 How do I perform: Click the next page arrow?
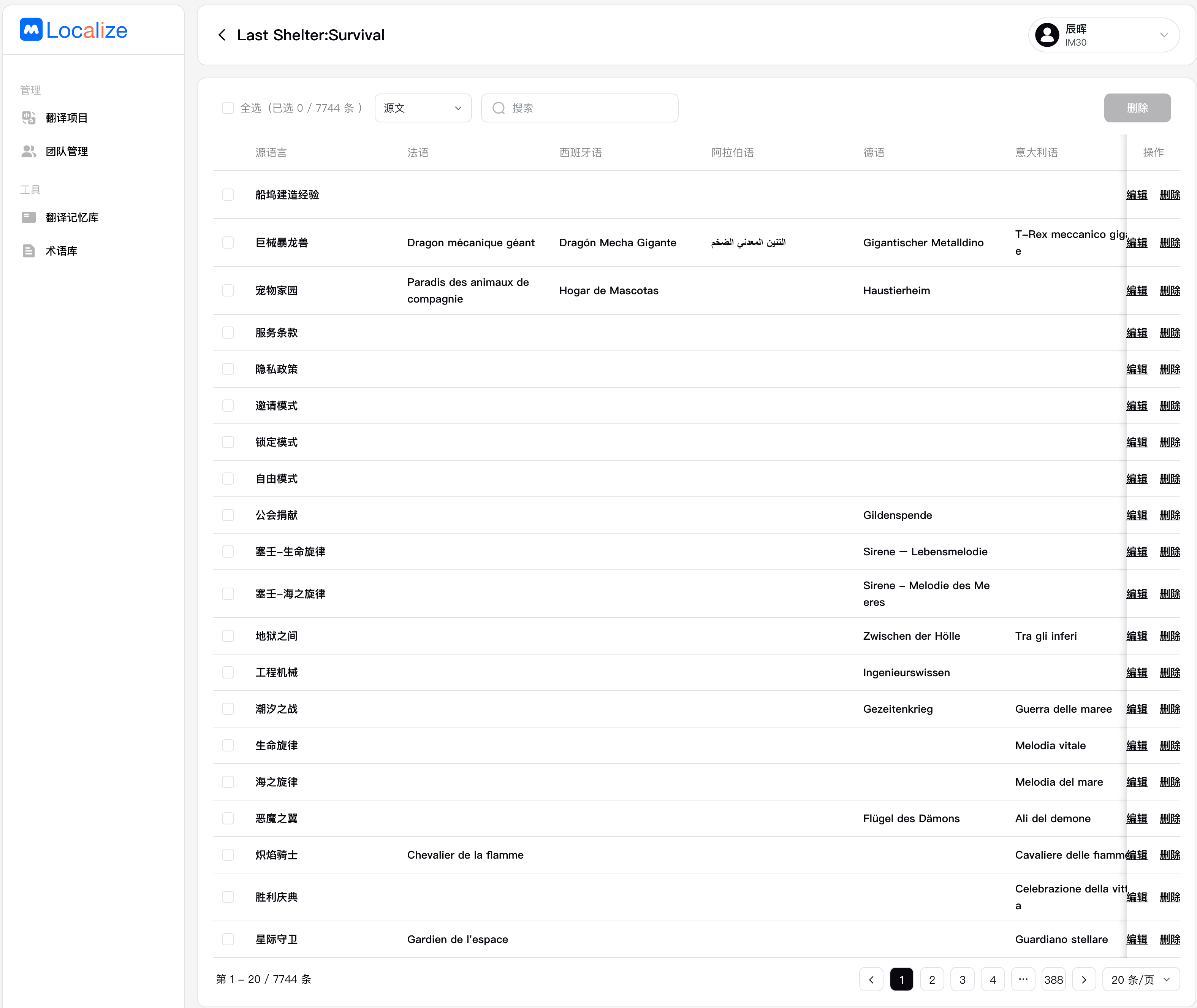[1084, 979]
